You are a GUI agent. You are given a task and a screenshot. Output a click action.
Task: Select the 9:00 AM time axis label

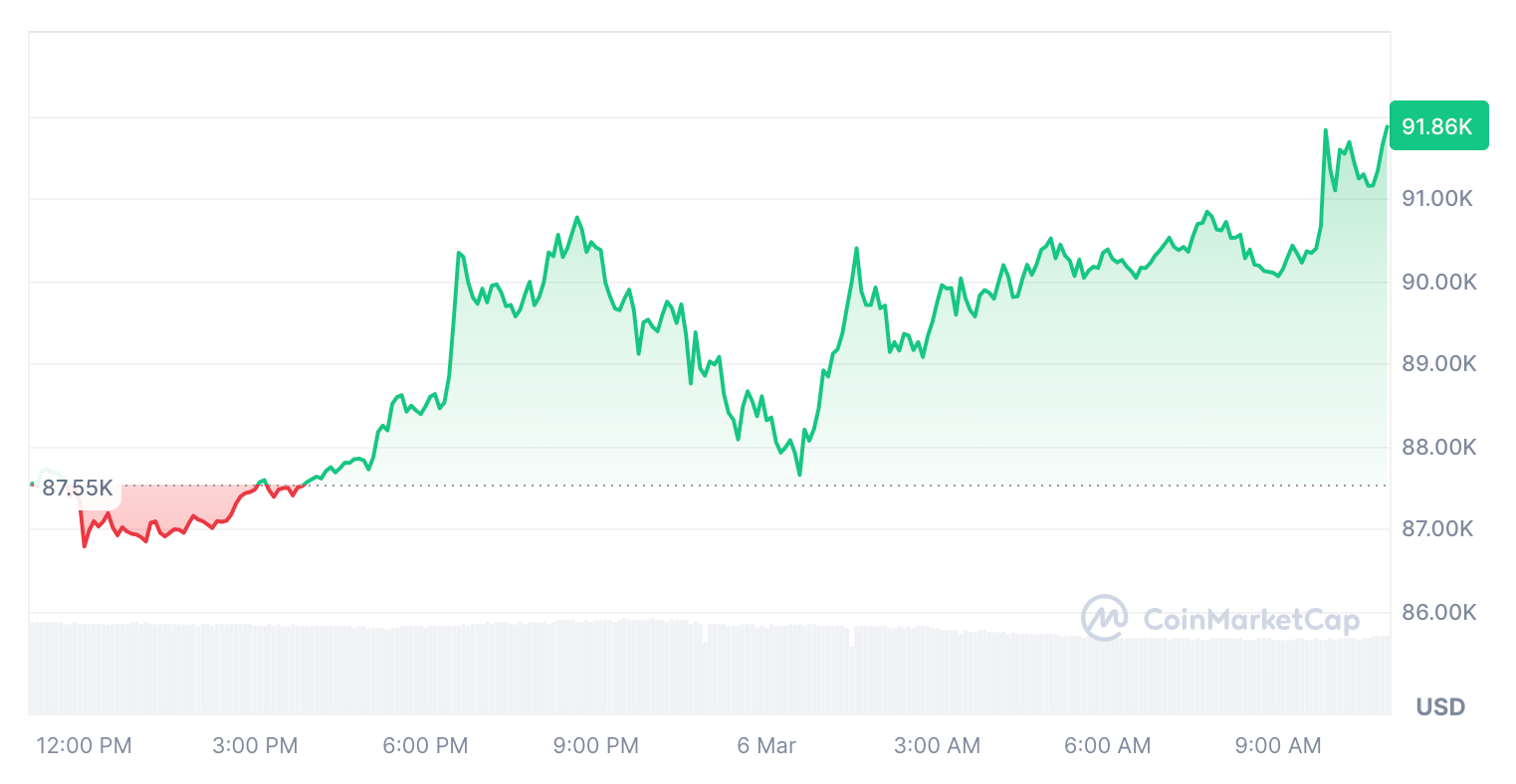[1278, 745]
